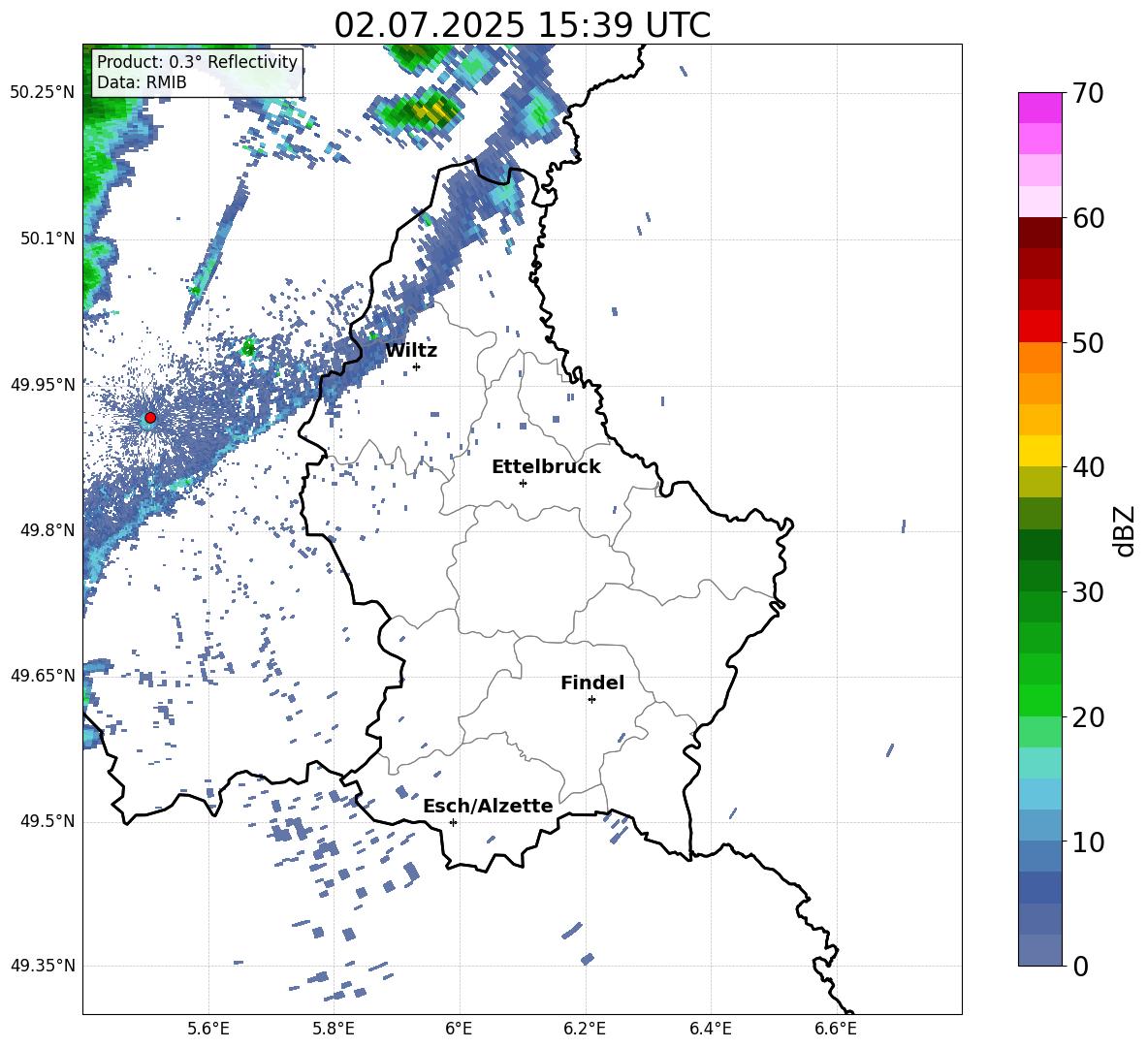Click the Findel station cross marker
This screenshot has height=1048, width=1148.
pos(591,700)
